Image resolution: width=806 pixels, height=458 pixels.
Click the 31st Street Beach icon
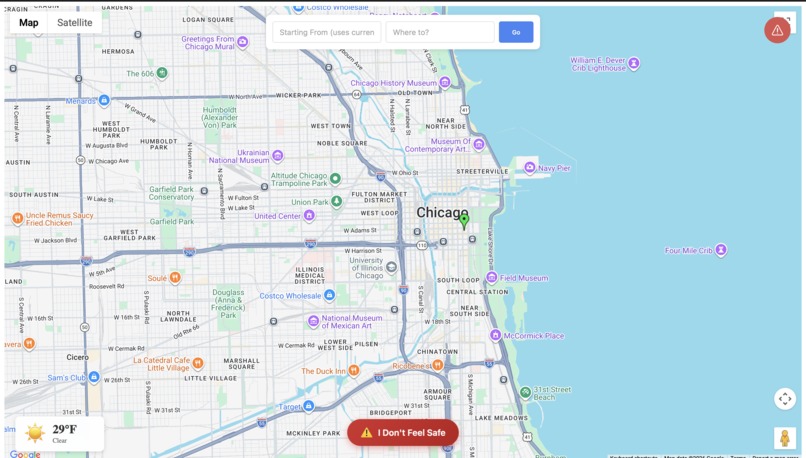(525, 393)
